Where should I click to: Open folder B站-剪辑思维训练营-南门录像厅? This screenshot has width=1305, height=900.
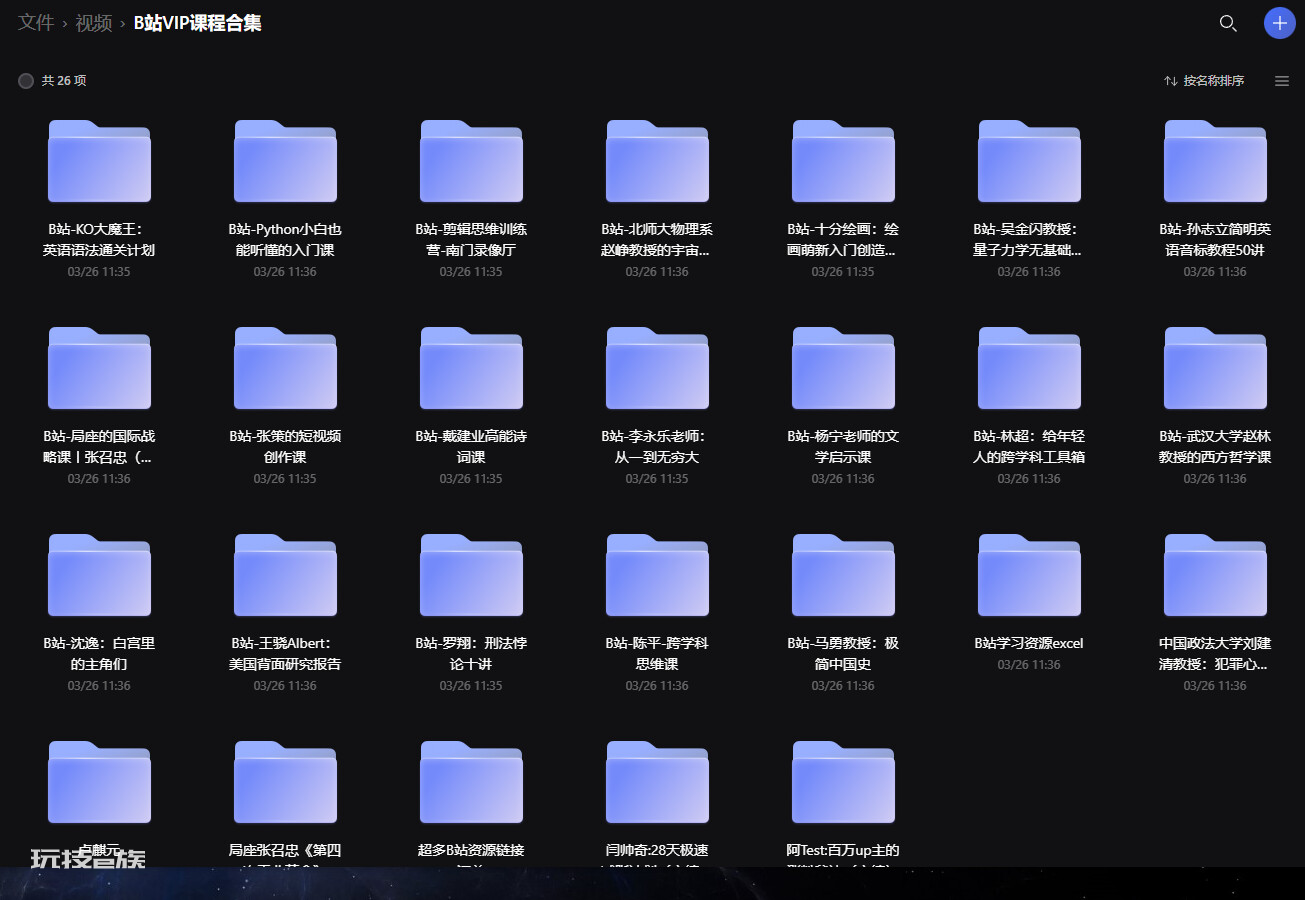[x=471, y=161]
